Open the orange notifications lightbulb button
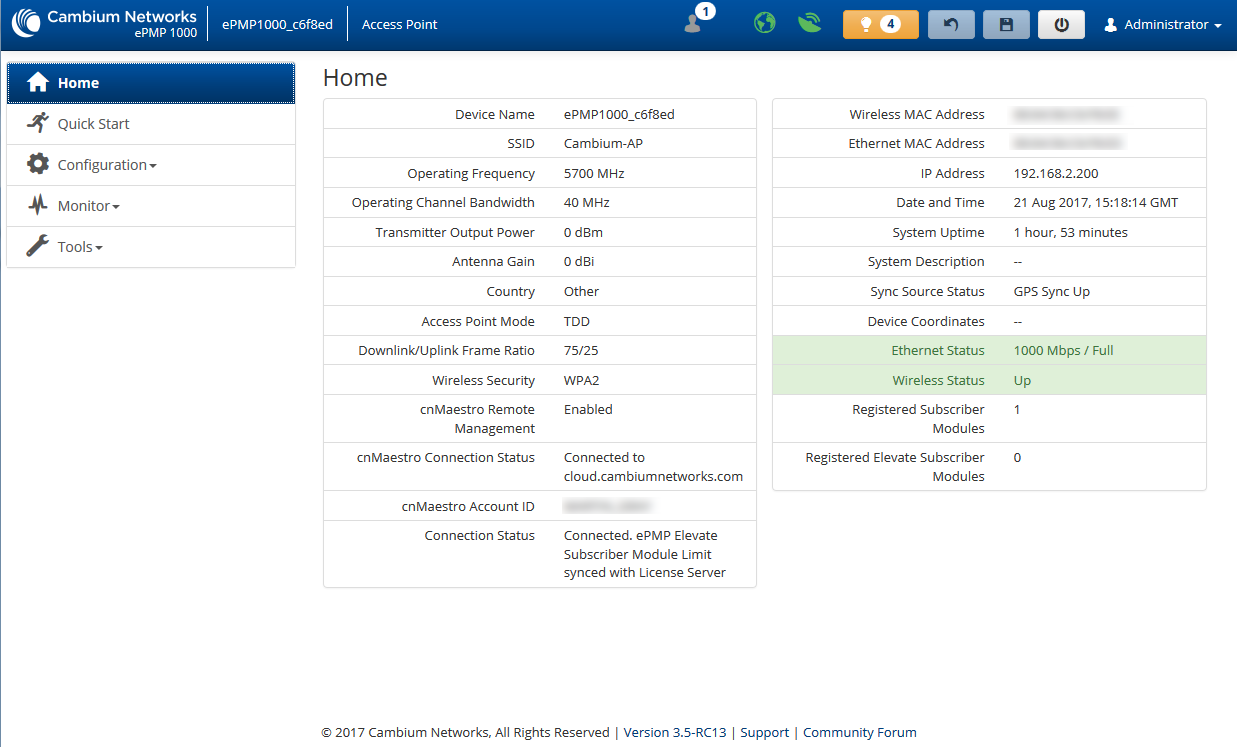The image size is (1237, 747). [x=880, y=24]
